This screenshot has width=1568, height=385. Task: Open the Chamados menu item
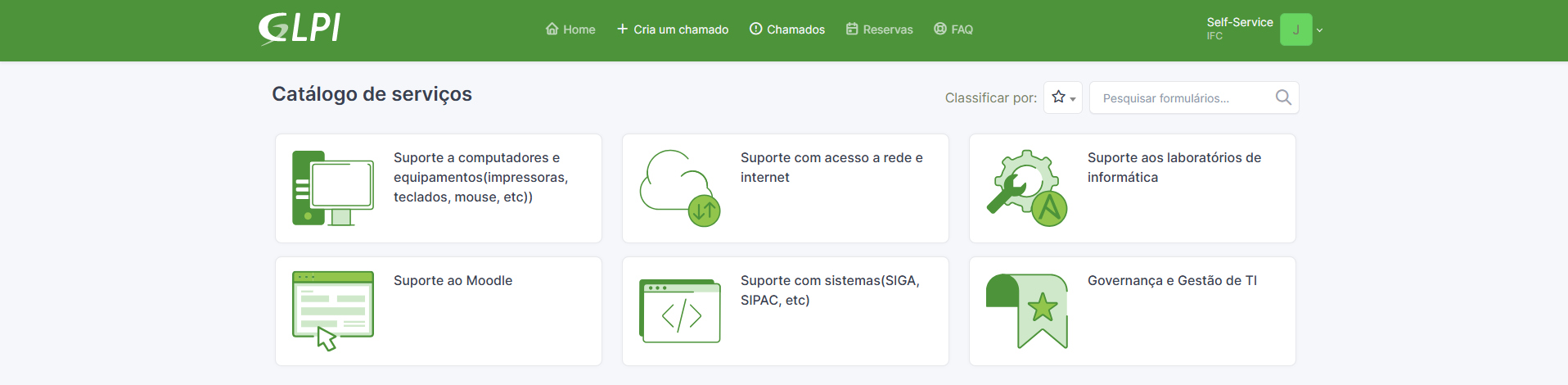tap(787, 29)
